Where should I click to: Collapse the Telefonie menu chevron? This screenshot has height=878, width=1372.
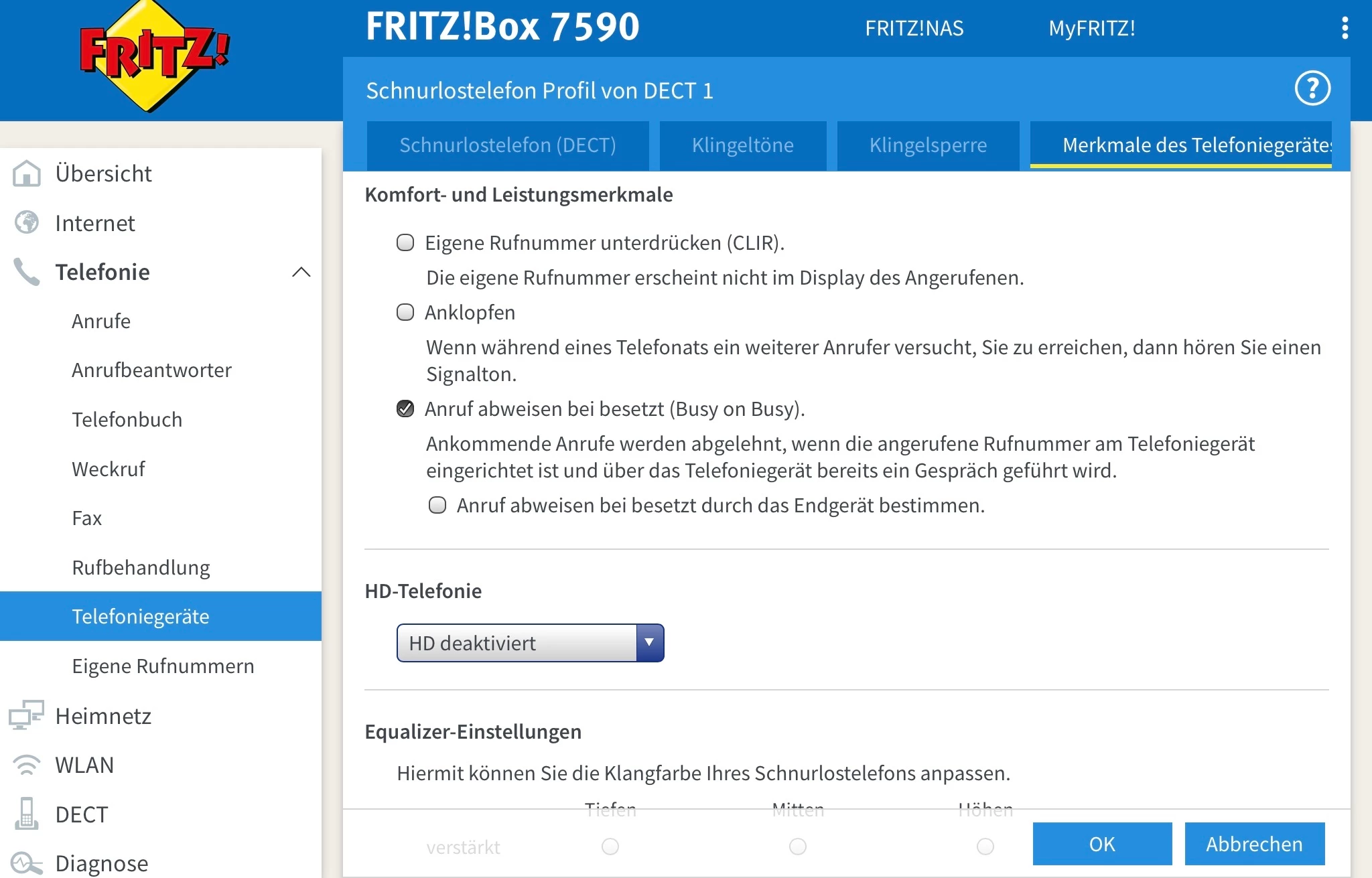tap(301, 272)
